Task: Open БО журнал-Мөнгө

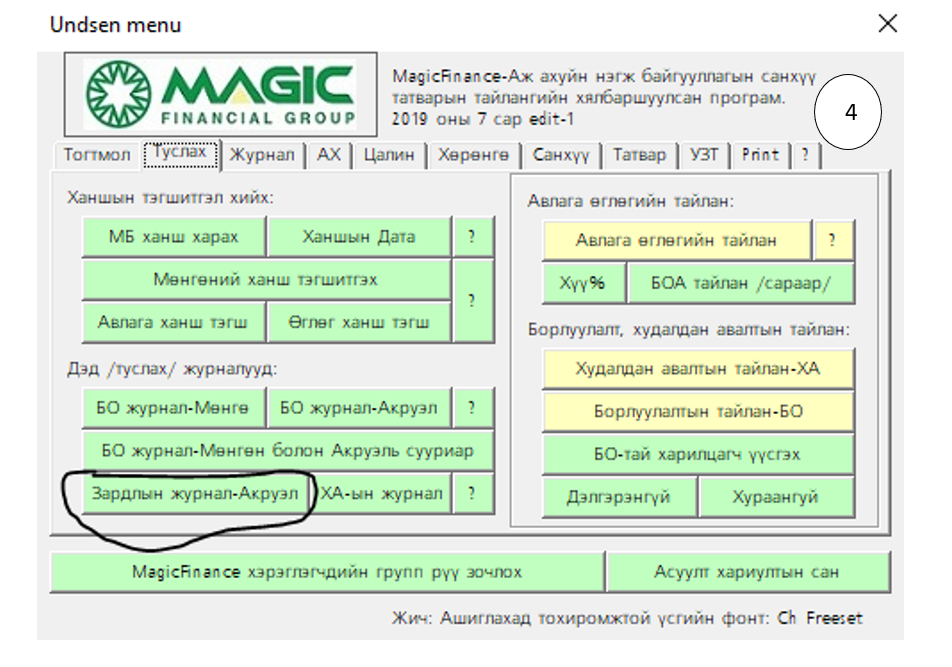Action: pyautogui.click(x=173, y=407)
